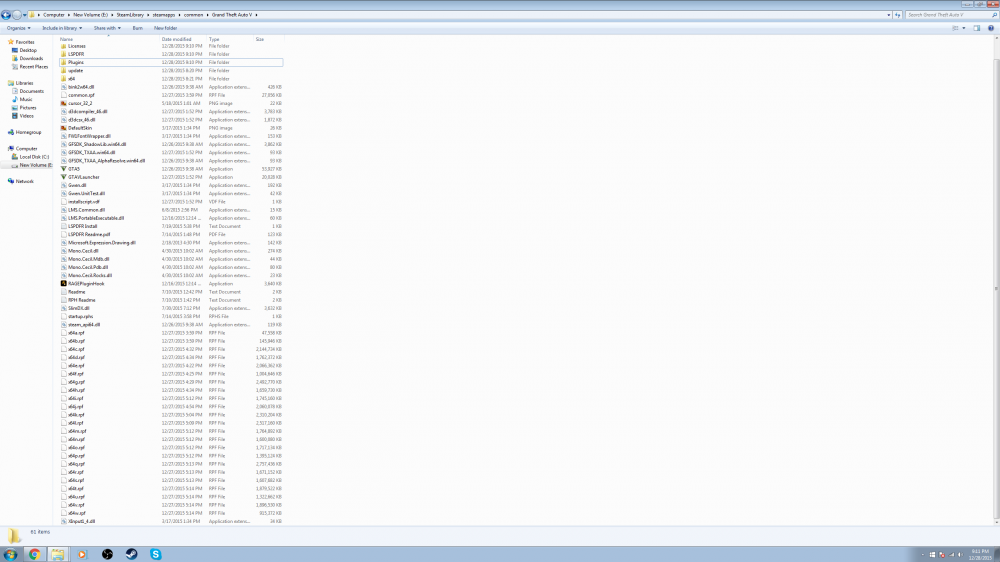Open the address bar history dropdown
This screenshot has width=1000, height=562.
coord(888,15)
